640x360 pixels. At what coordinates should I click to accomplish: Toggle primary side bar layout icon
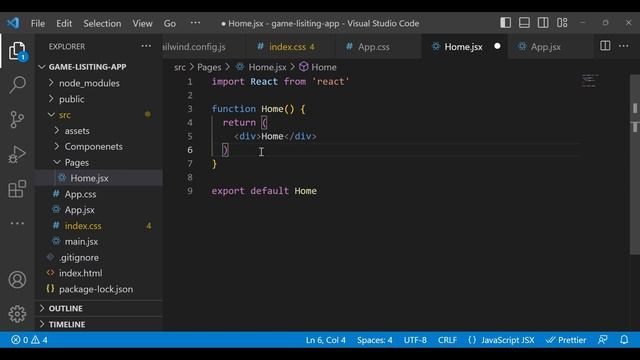[505, 23]
